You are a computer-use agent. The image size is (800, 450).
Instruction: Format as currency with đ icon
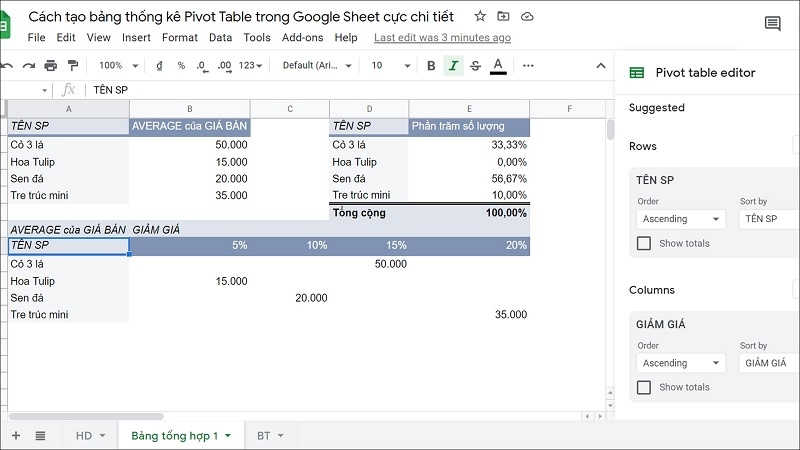[159, 65]
